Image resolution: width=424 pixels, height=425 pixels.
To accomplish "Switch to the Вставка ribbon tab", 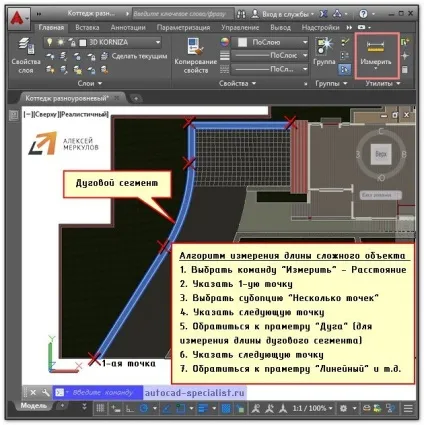I will pos(87,28).
